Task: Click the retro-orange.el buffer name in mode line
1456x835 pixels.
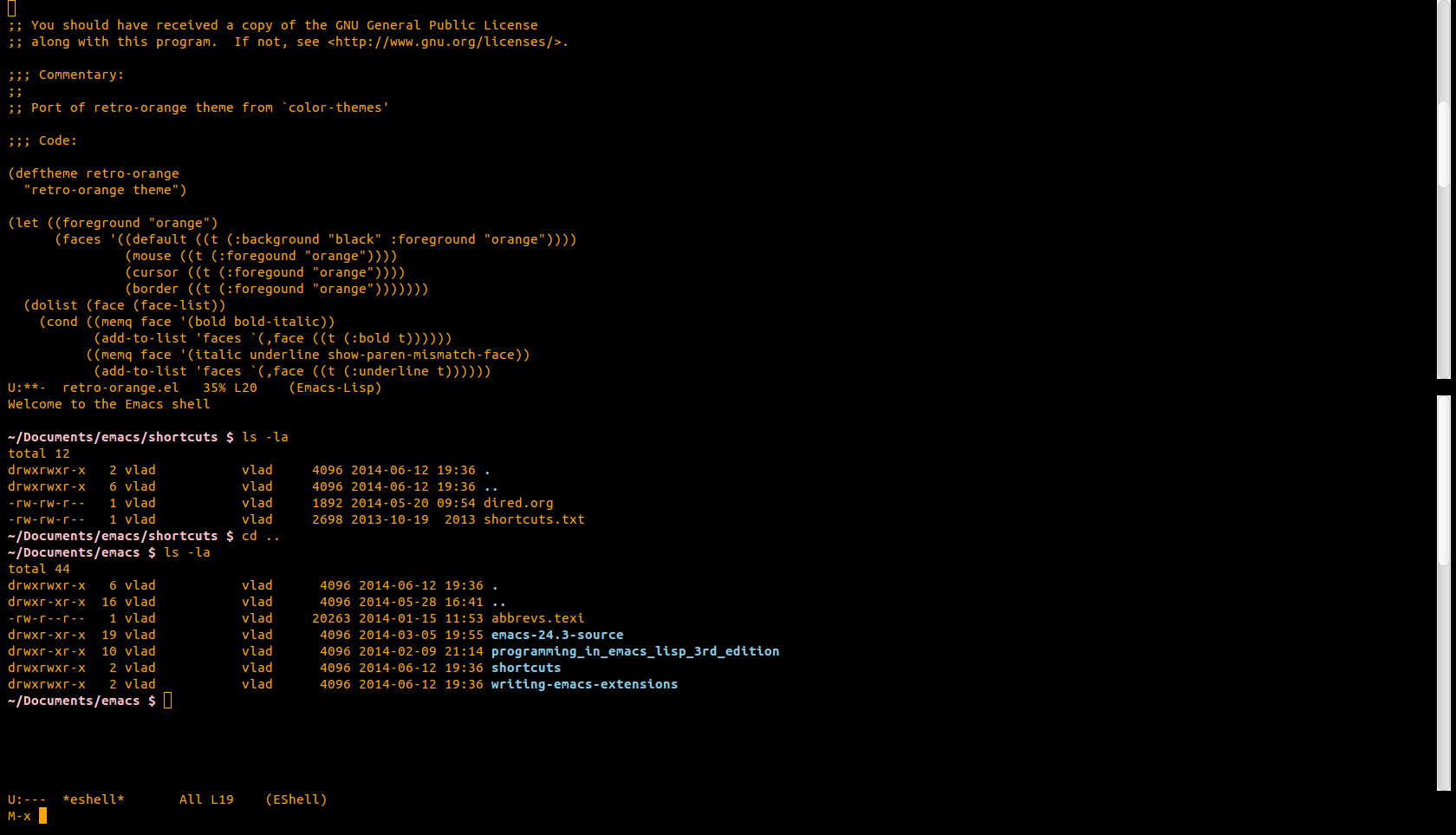Action: pos(120,388)
